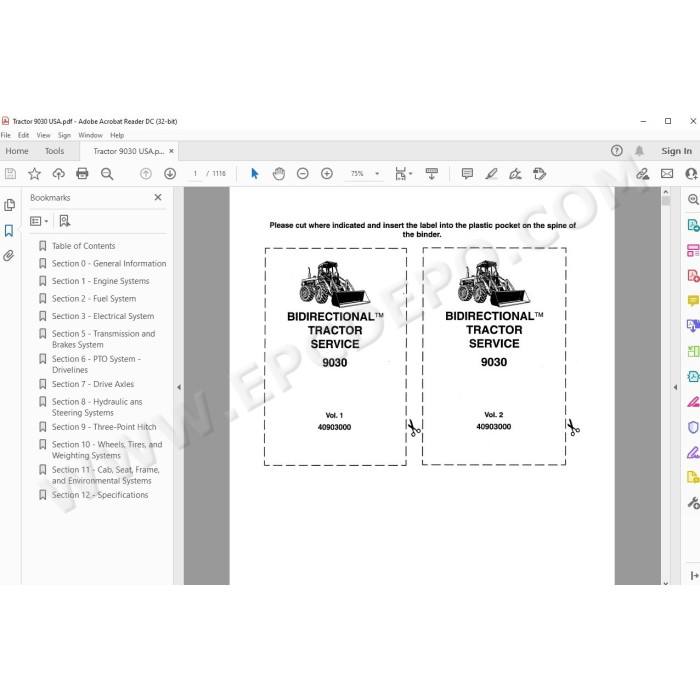The width and height of the screenshot is (700, 700).
Task: Click the scroll down arrow of document
Action: coord(666,583)
